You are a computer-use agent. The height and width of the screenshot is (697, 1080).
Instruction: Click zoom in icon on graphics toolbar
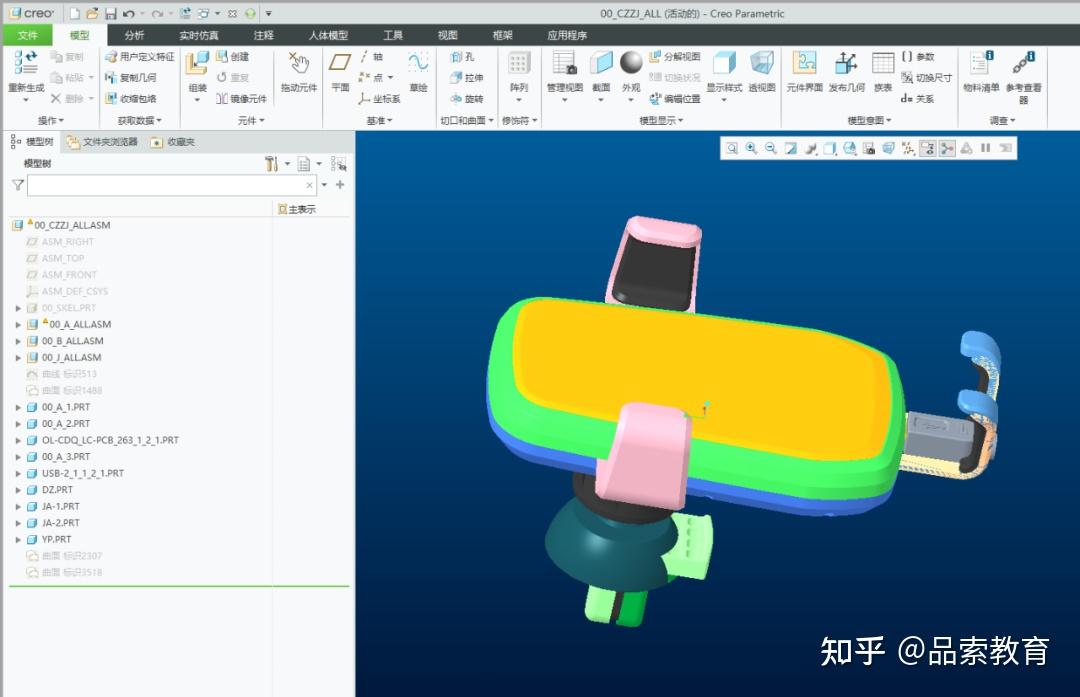(749, 147)
